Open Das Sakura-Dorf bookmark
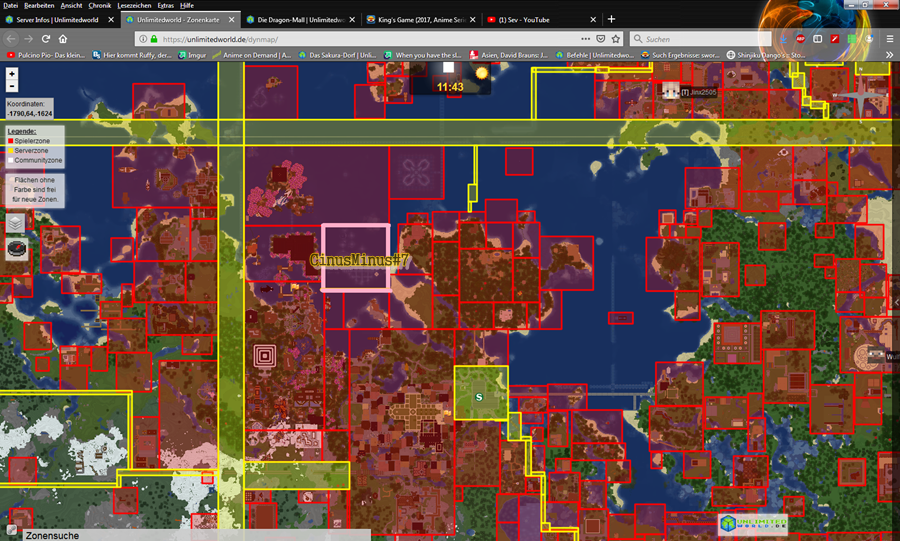 (338, 55)
